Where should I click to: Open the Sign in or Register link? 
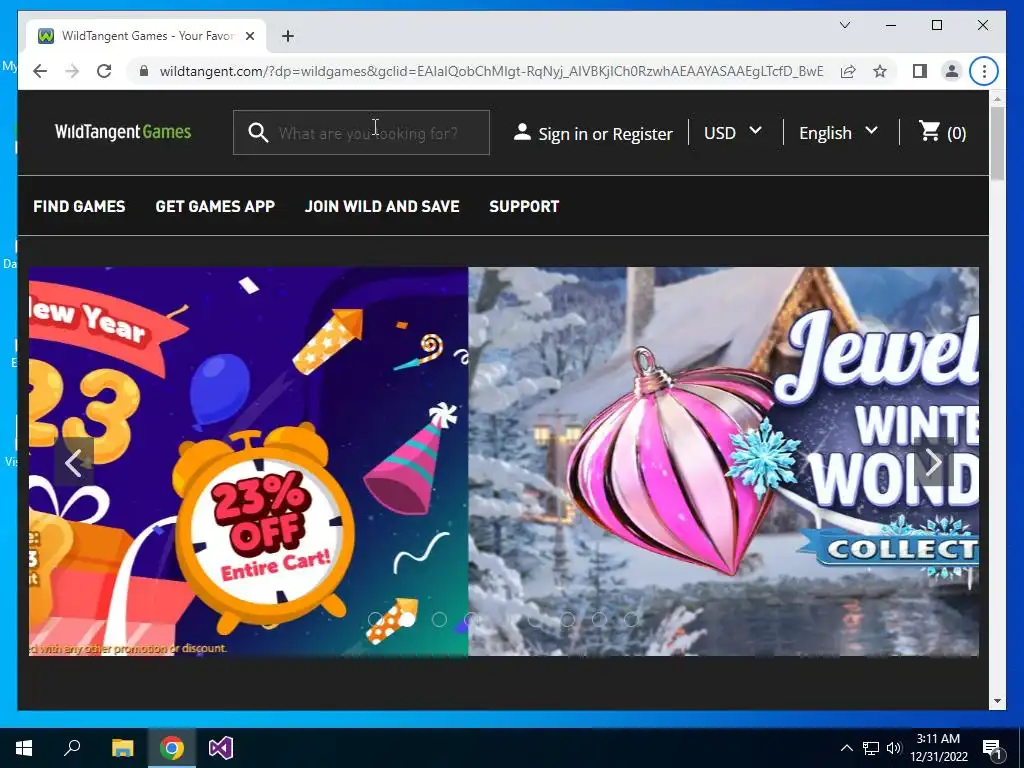[605, 134]
